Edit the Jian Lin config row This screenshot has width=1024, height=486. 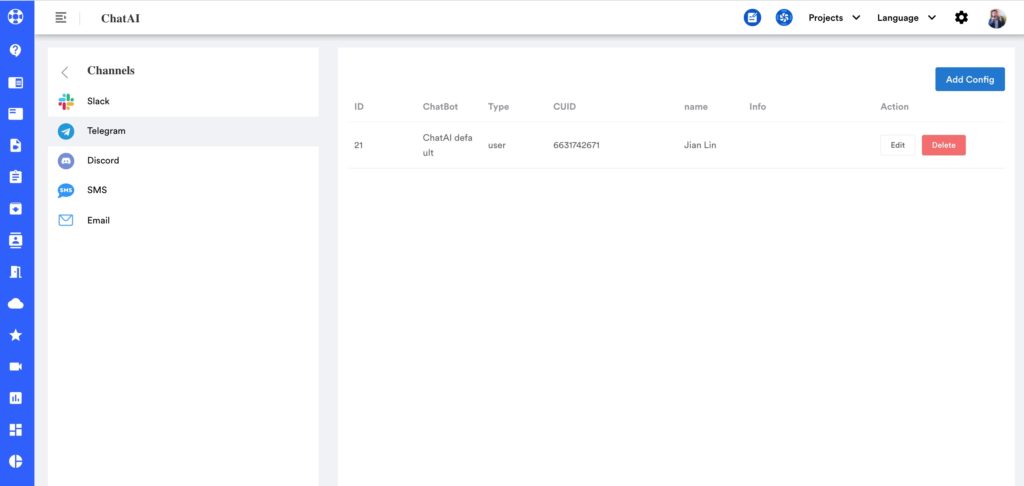897,145
